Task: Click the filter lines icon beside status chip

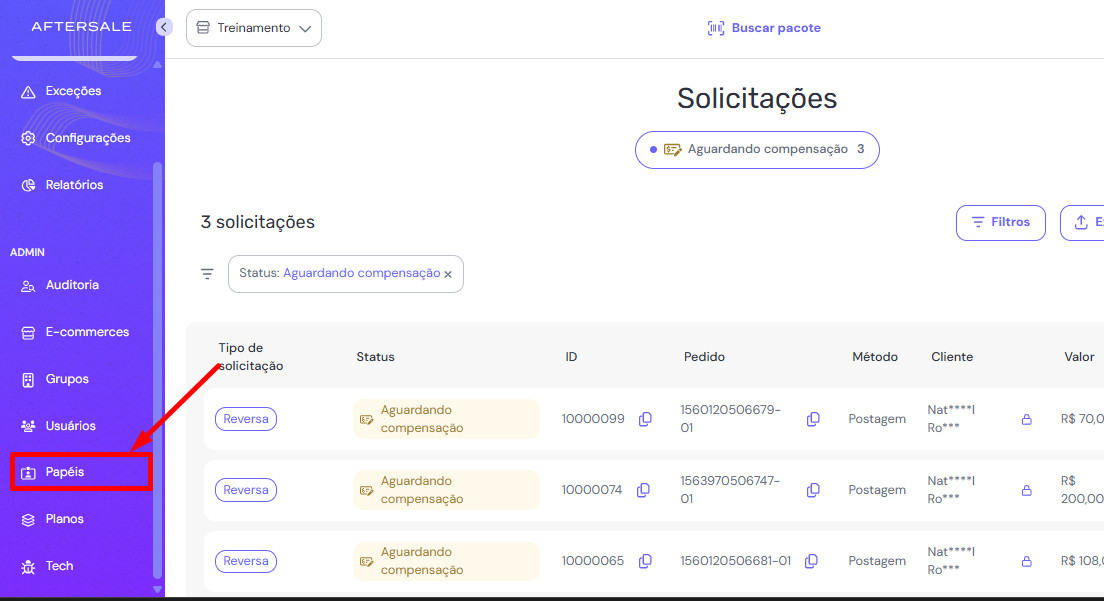Action: pos(207,274)
